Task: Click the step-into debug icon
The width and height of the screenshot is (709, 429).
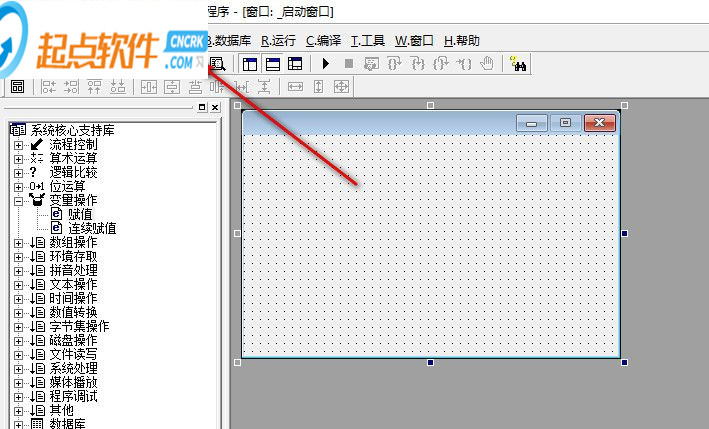Action: tap(417, 64)
